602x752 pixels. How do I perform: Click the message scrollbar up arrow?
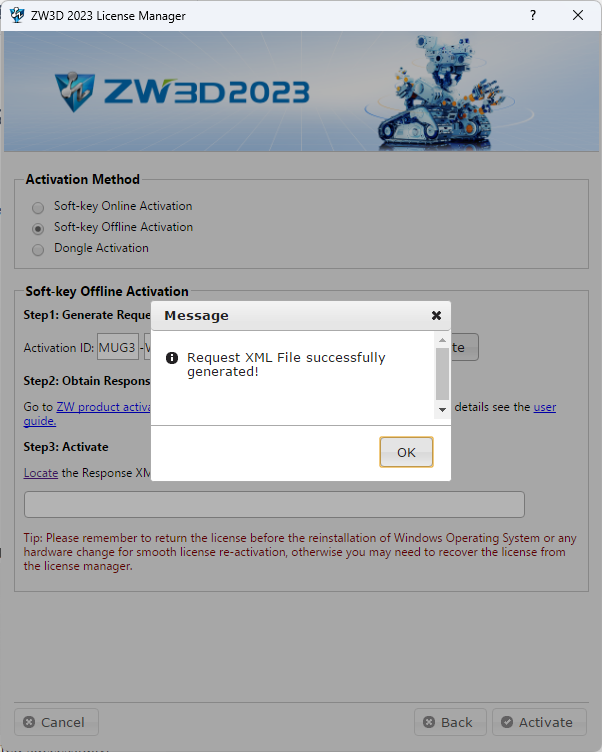(442, 340)
